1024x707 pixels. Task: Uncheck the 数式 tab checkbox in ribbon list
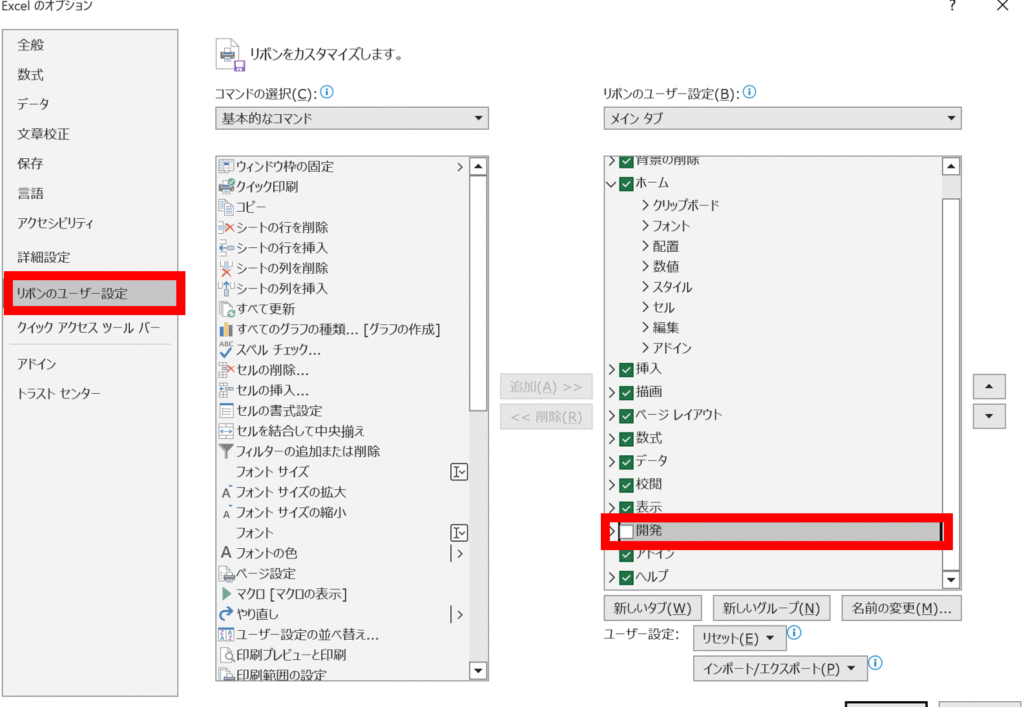[x=626, y=439]
